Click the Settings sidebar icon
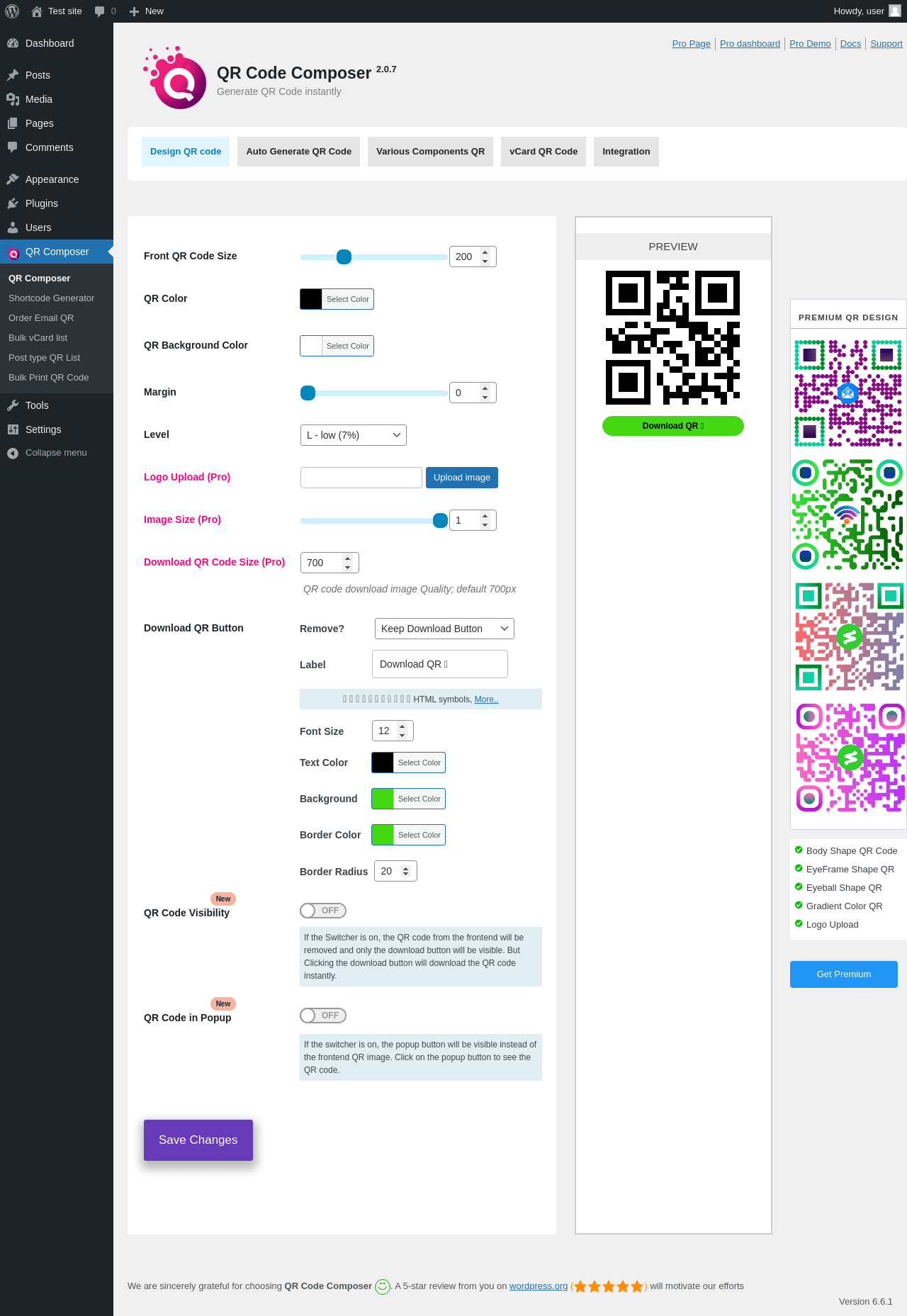The image size is (907, 1316). (13, 429)
